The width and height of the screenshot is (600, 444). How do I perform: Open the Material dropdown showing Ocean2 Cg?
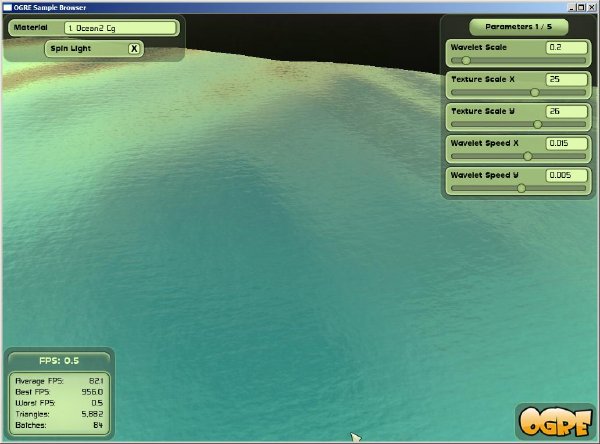(120, 28)
